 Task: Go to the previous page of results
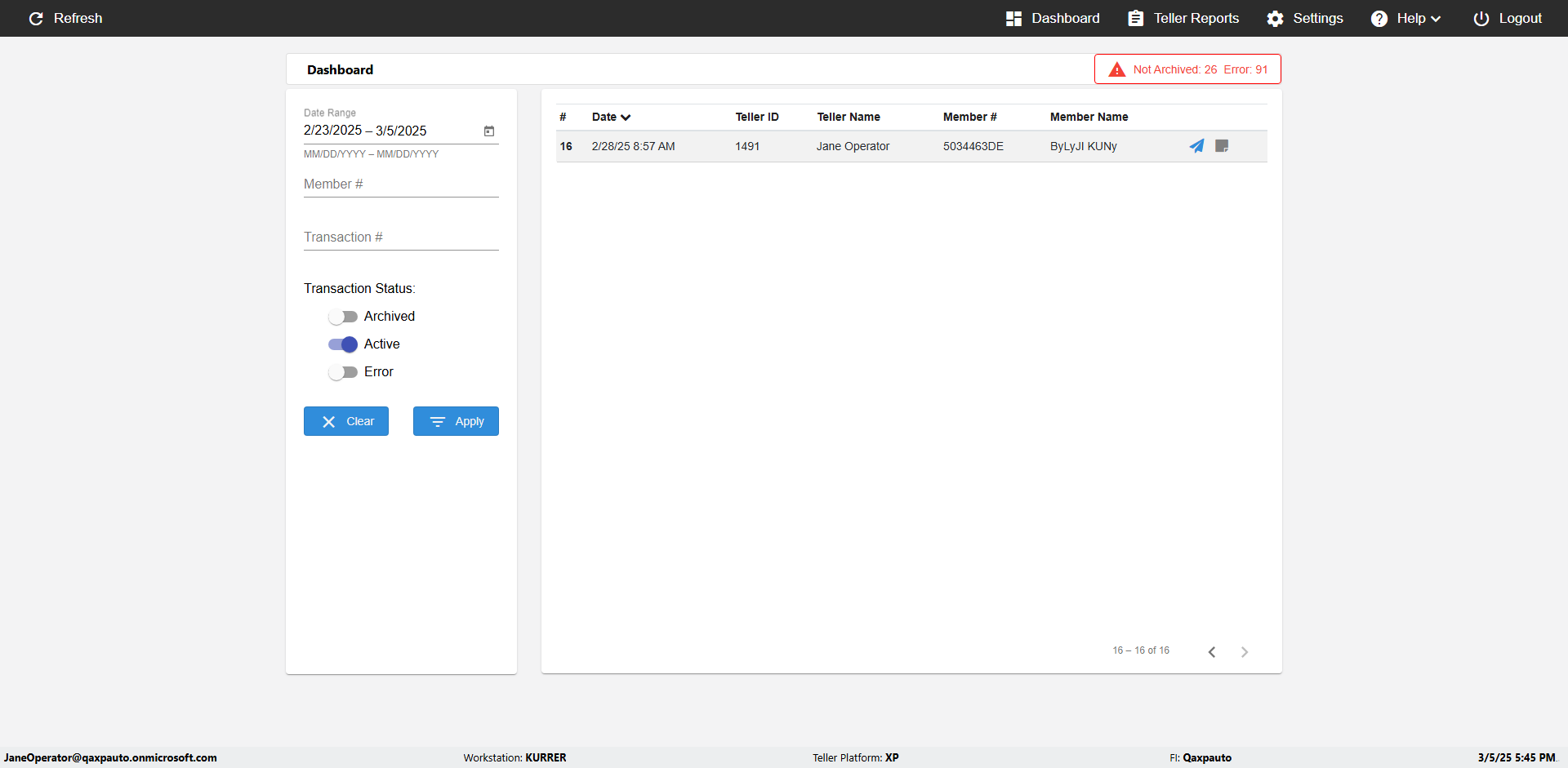pyautogui.click(x=1212, y=651)
